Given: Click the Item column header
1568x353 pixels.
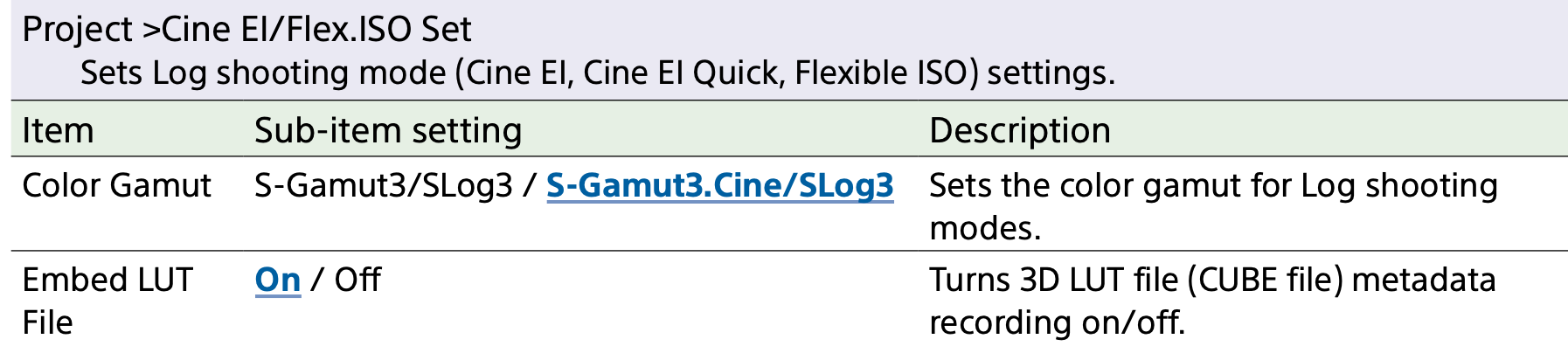Looking at the screenshot, I should [x=58, y=131].
